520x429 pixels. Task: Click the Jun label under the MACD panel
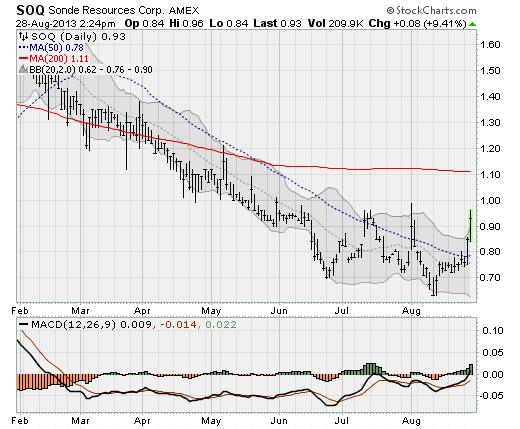279,420
